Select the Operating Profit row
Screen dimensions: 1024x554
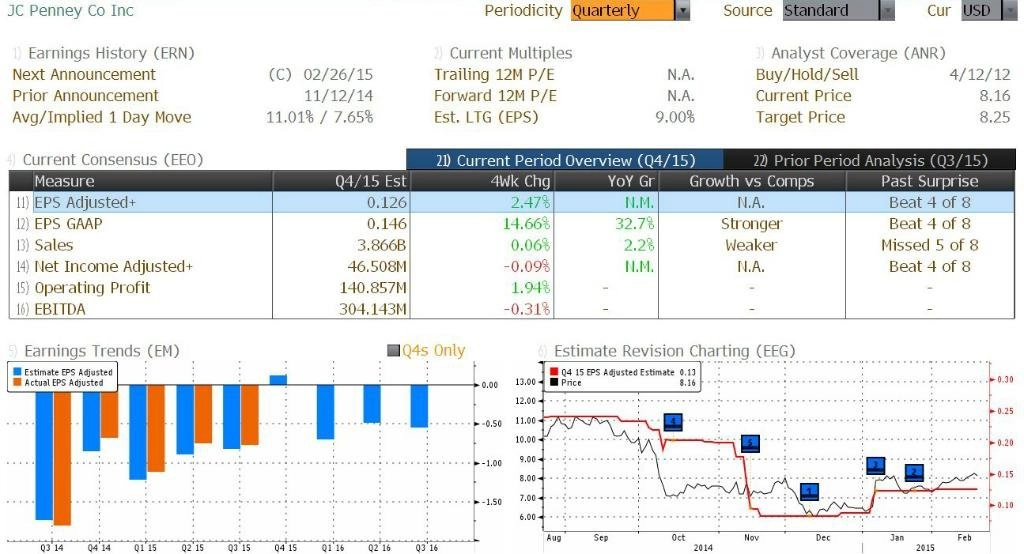pyautogui.click(x=512, y=287)
